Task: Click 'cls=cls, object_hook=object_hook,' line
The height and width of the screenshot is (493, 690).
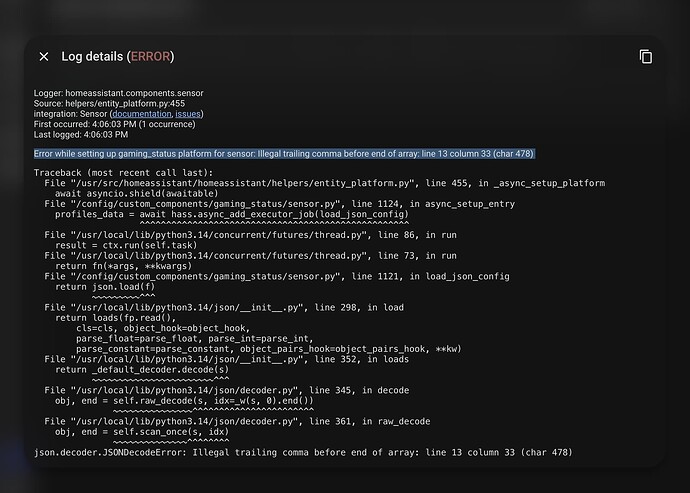Action: 163,328
